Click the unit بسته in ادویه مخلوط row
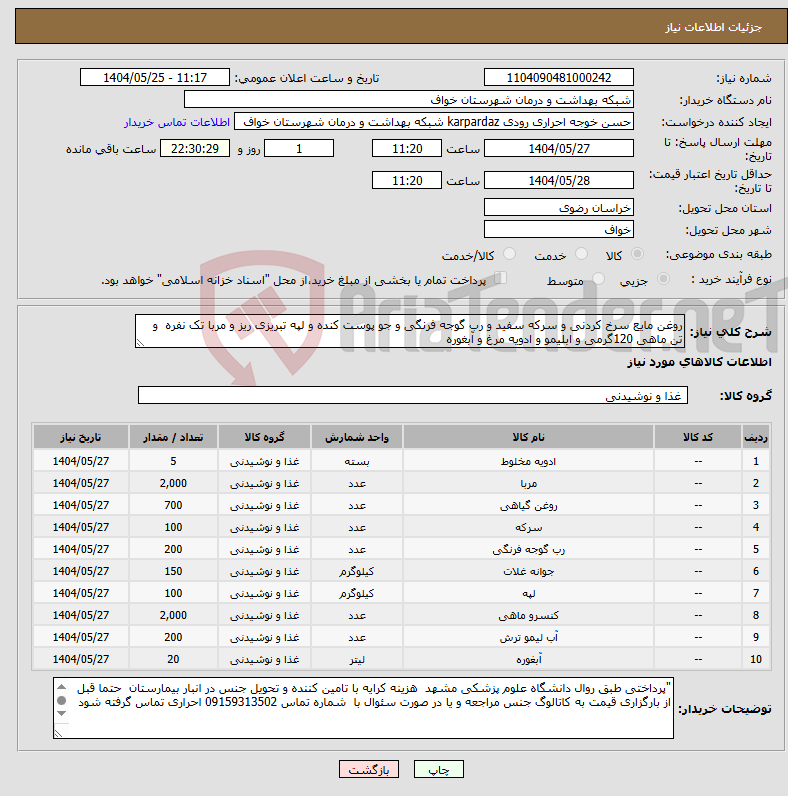Screen dimensions: 788x796 pos(357,461)
